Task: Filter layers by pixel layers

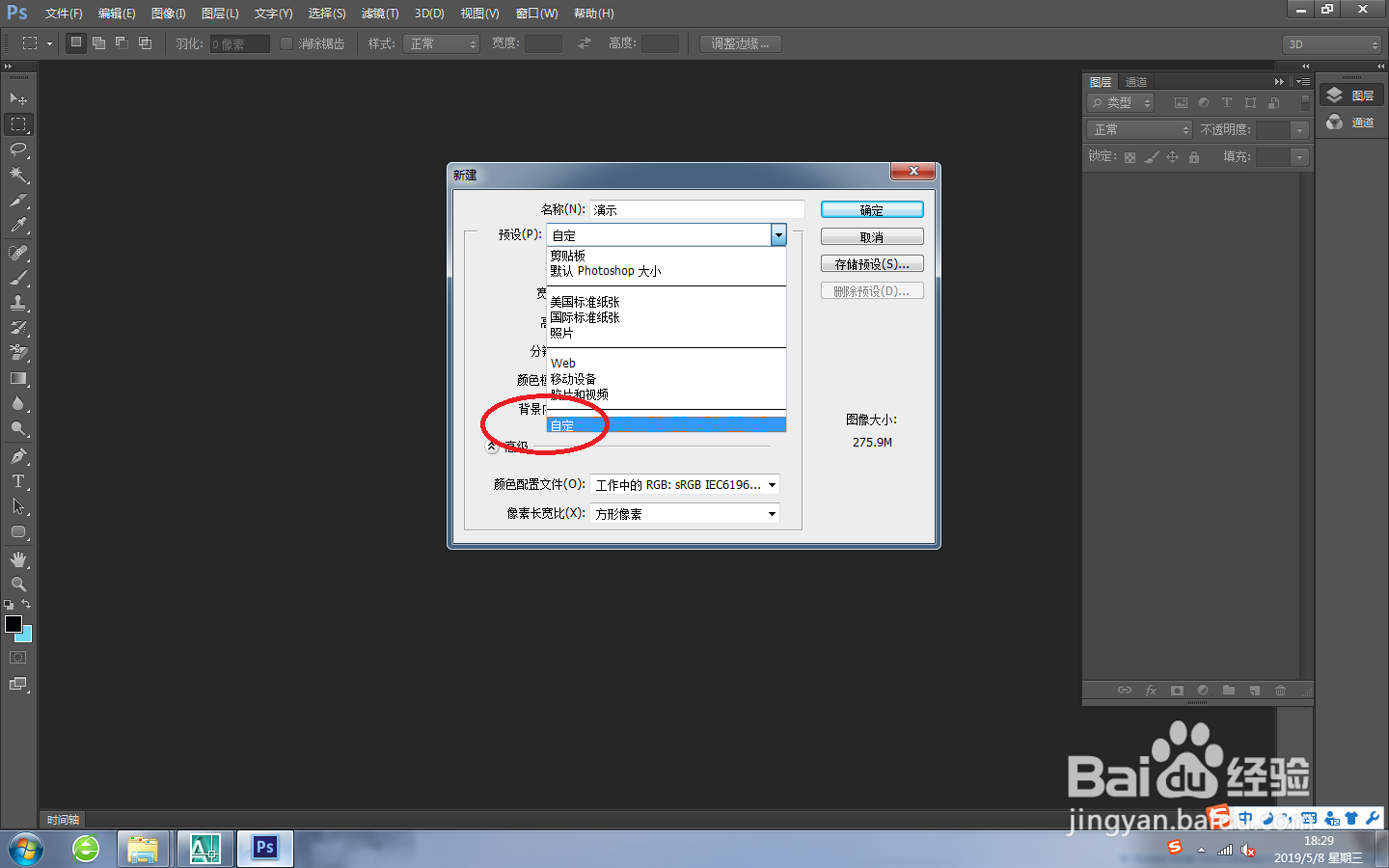Action: [x=1181, y=102]
